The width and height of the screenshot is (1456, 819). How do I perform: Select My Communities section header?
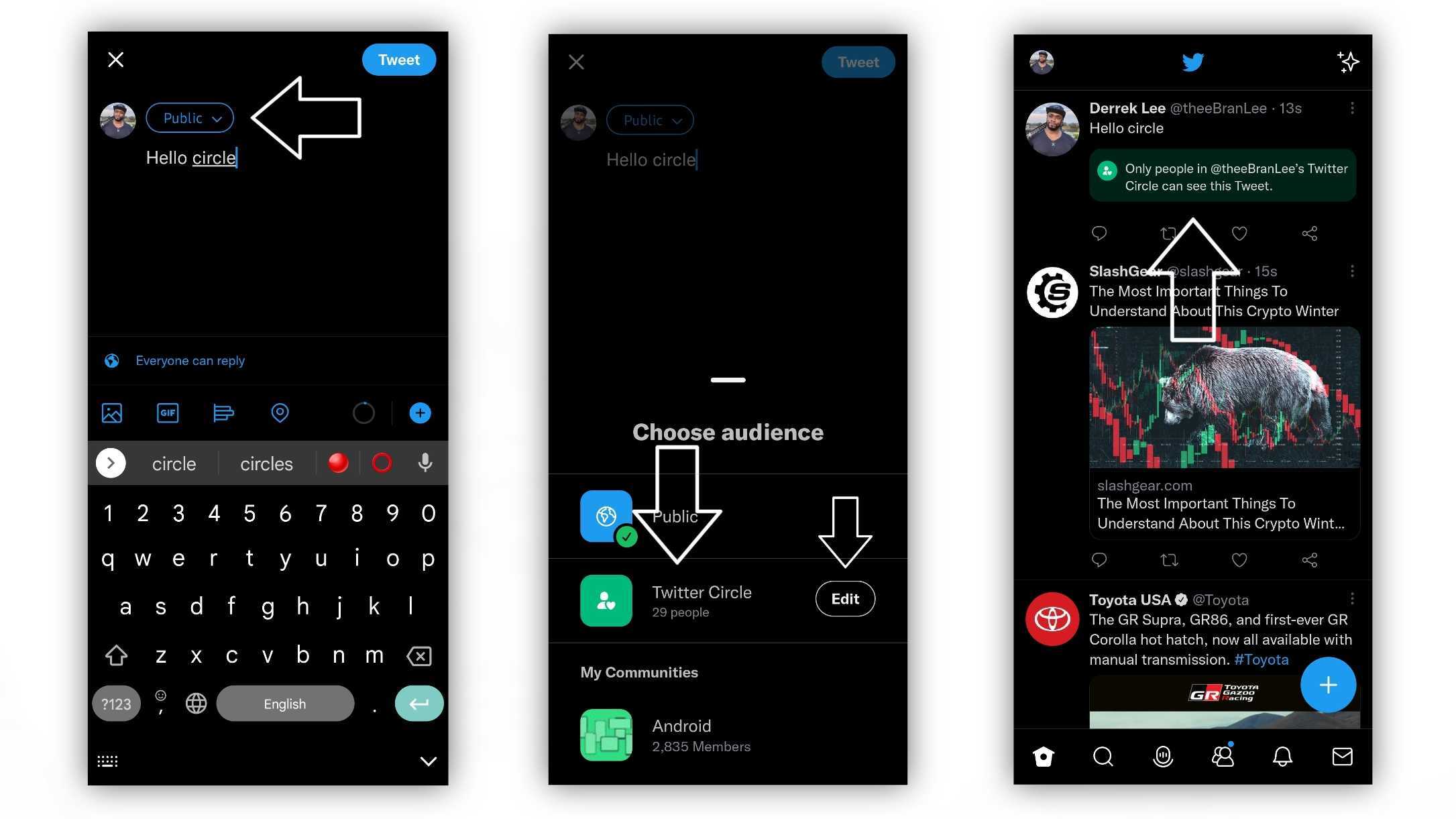coord(639,672)
